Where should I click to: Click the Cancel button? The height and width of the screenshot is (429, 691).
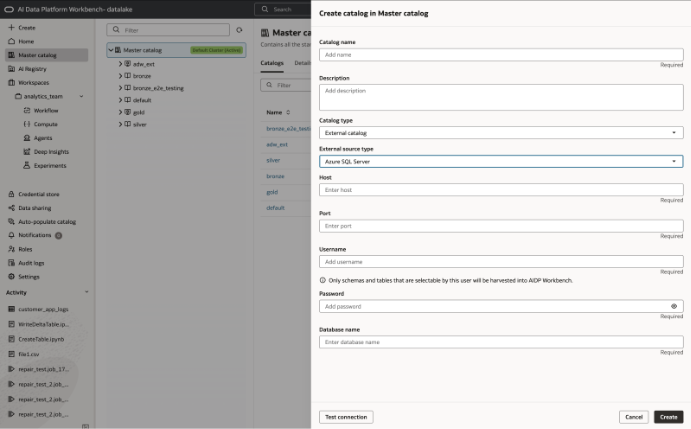pyautogui.click(x=634, y=417)
